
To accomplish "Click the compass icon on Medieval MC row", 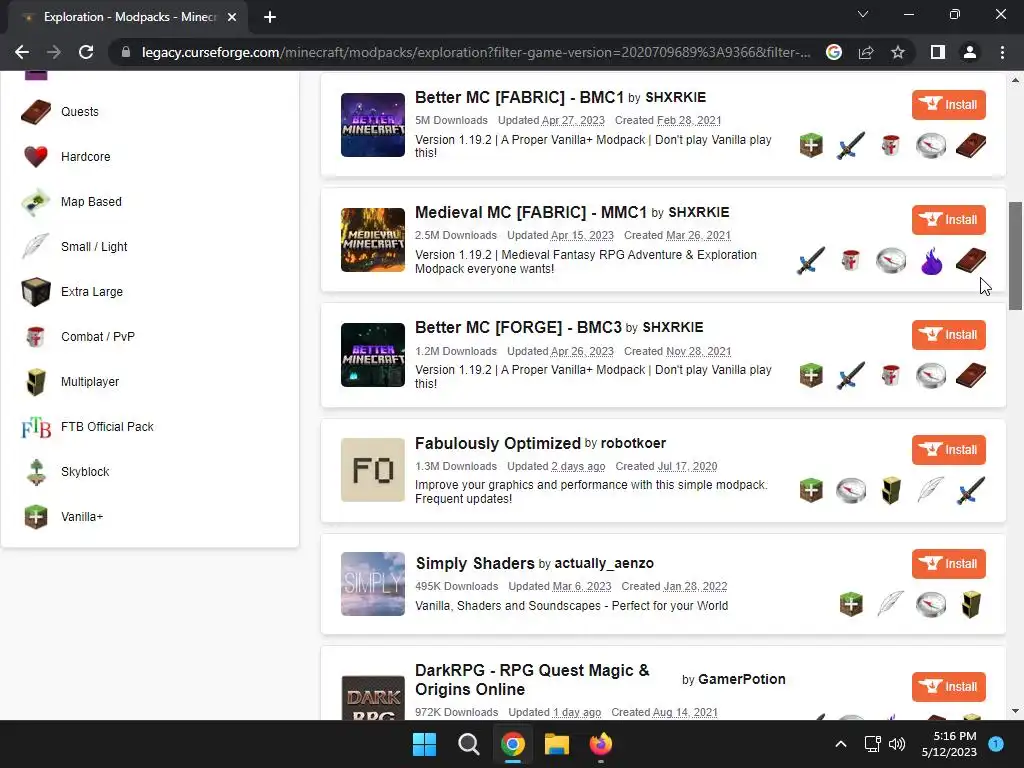I will (891, 261).
